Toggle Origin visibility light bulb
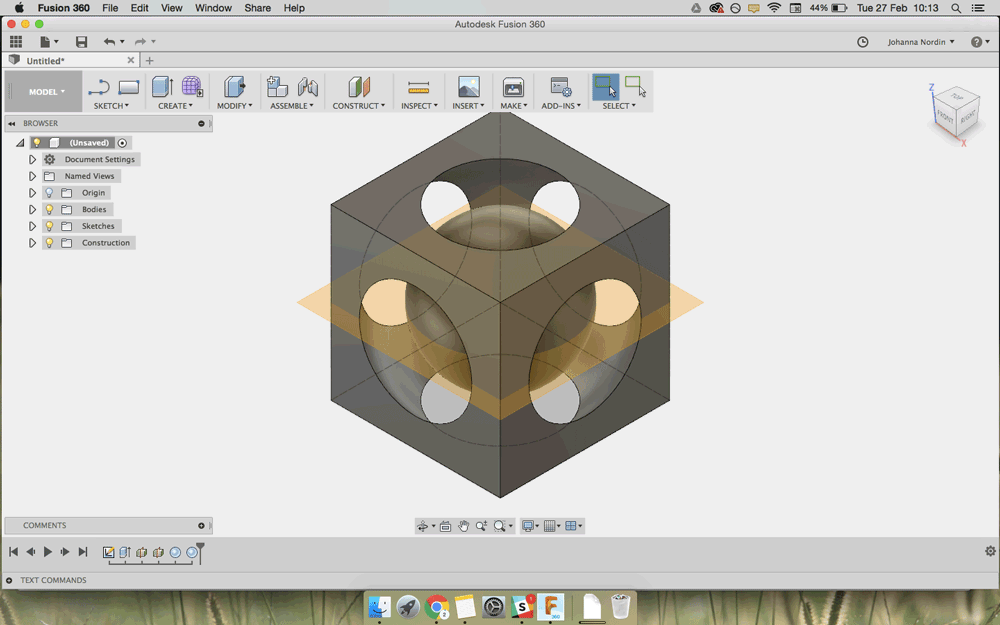The width and height of the screenshot is (1000, 625). coord(49,193)
